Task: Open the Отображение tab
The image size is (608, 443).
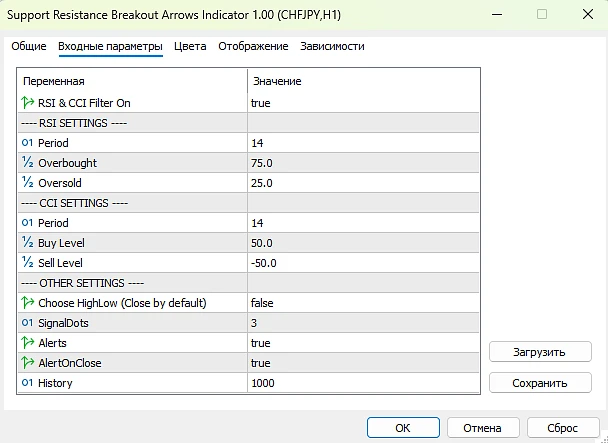Action: coord(253,46)
